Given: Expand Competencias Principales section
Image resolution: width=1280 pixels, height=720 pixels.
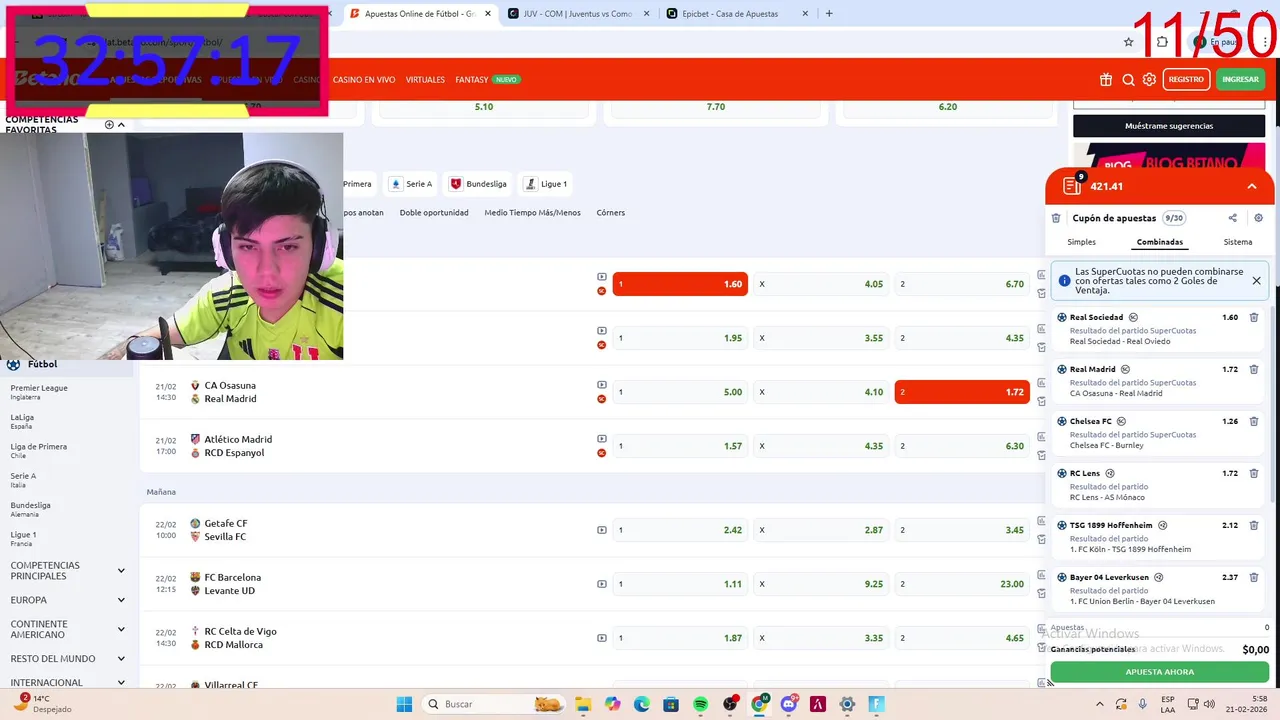Looking at the screenshot, I should pyautogui.click(x=121, y=571).
